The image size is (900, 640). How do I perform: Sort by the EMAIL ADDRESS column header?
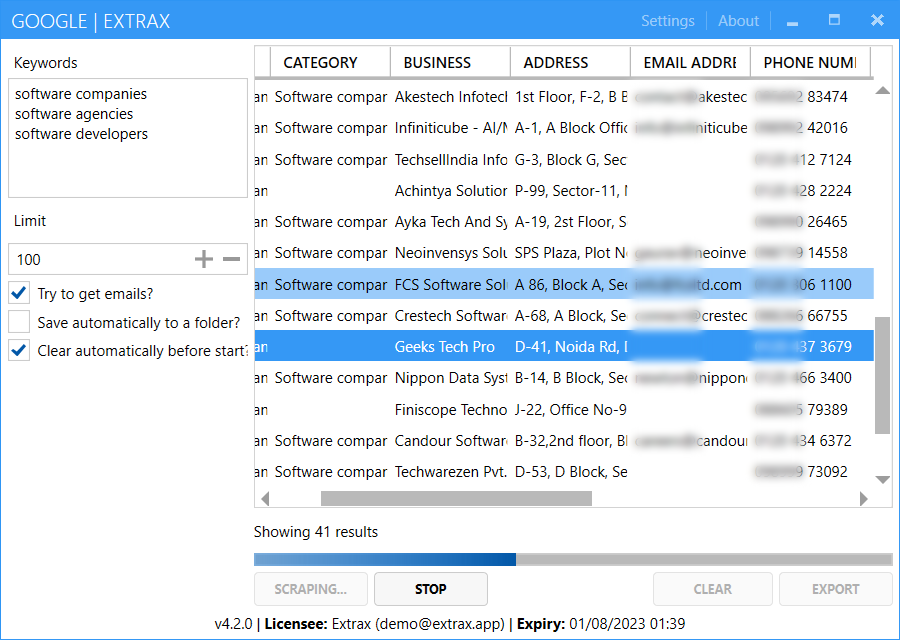tap(690, 62)
